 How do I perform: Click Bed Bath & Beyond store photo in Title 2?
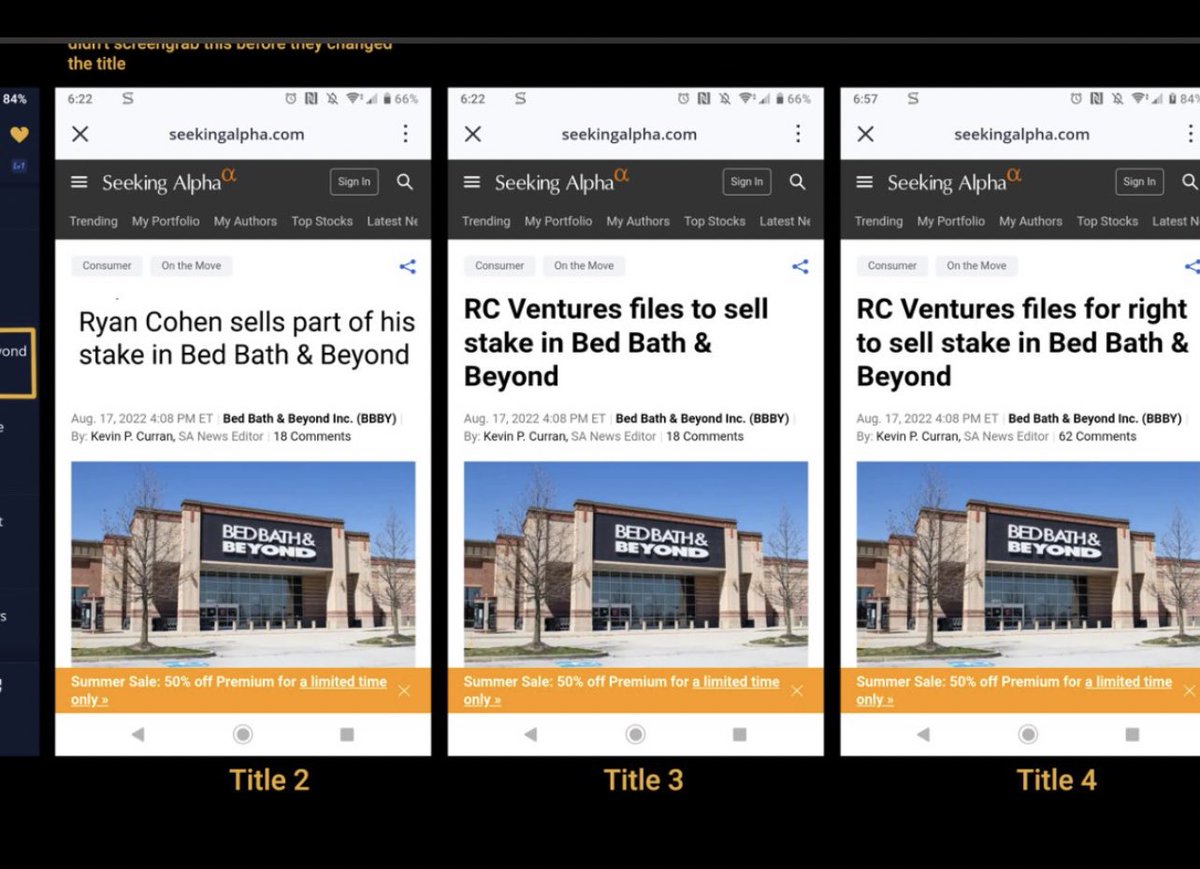pos(243,564)
